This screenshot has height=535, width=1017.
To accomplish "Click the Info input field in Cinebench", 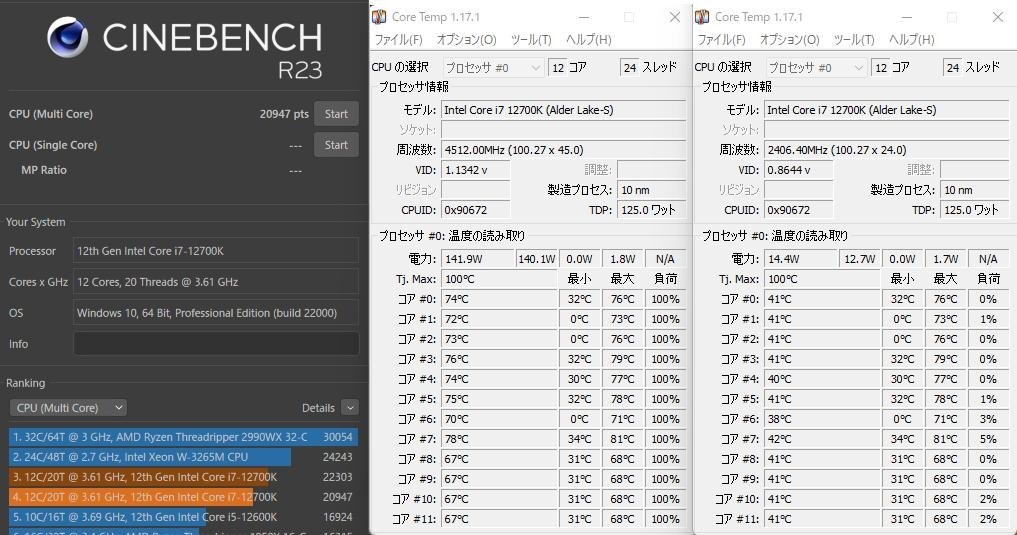I will tap(216, 344).
